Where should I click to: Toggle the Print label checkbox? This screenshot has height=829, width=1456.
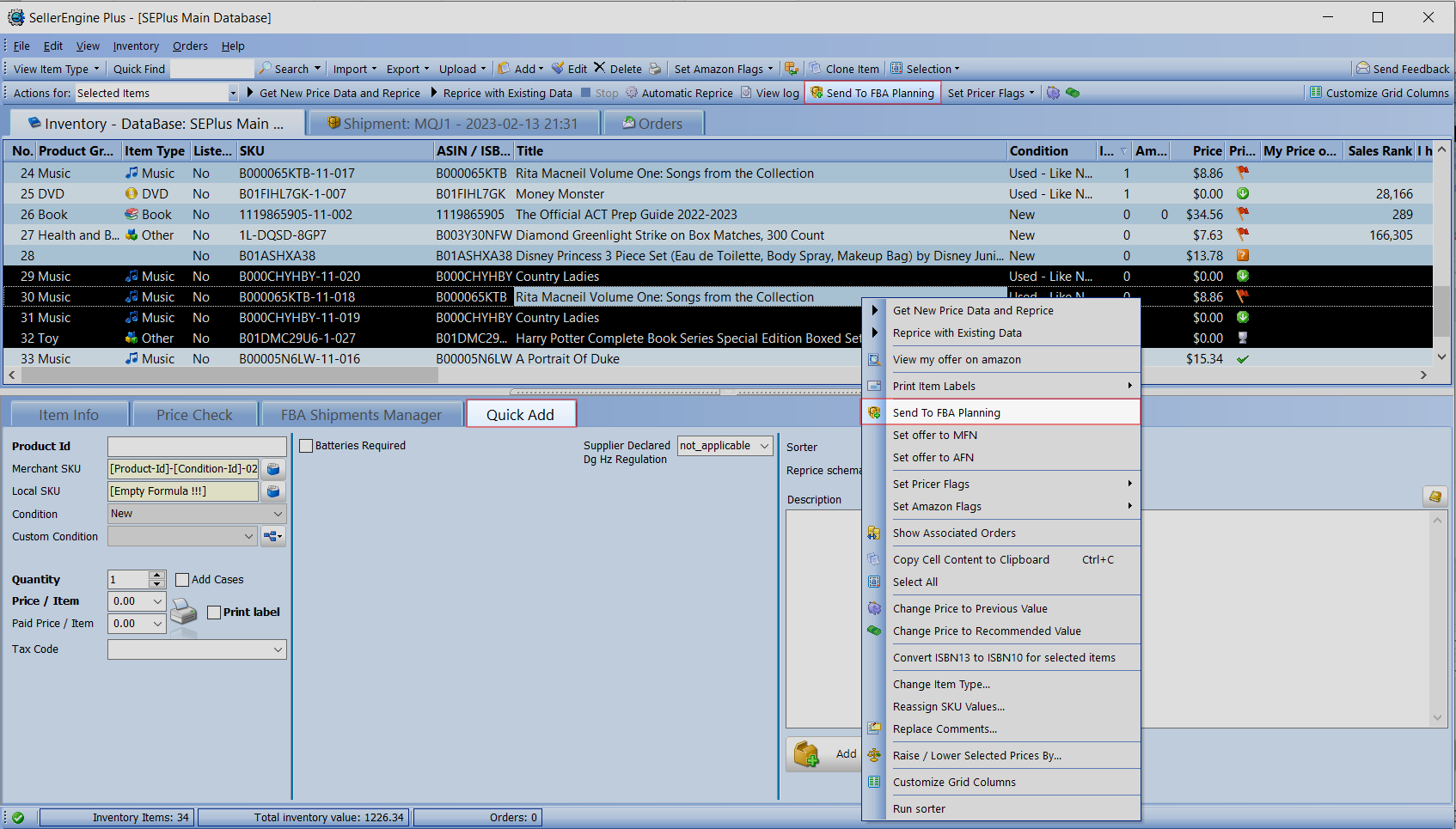pyautogui.click(x=214, y=613)
